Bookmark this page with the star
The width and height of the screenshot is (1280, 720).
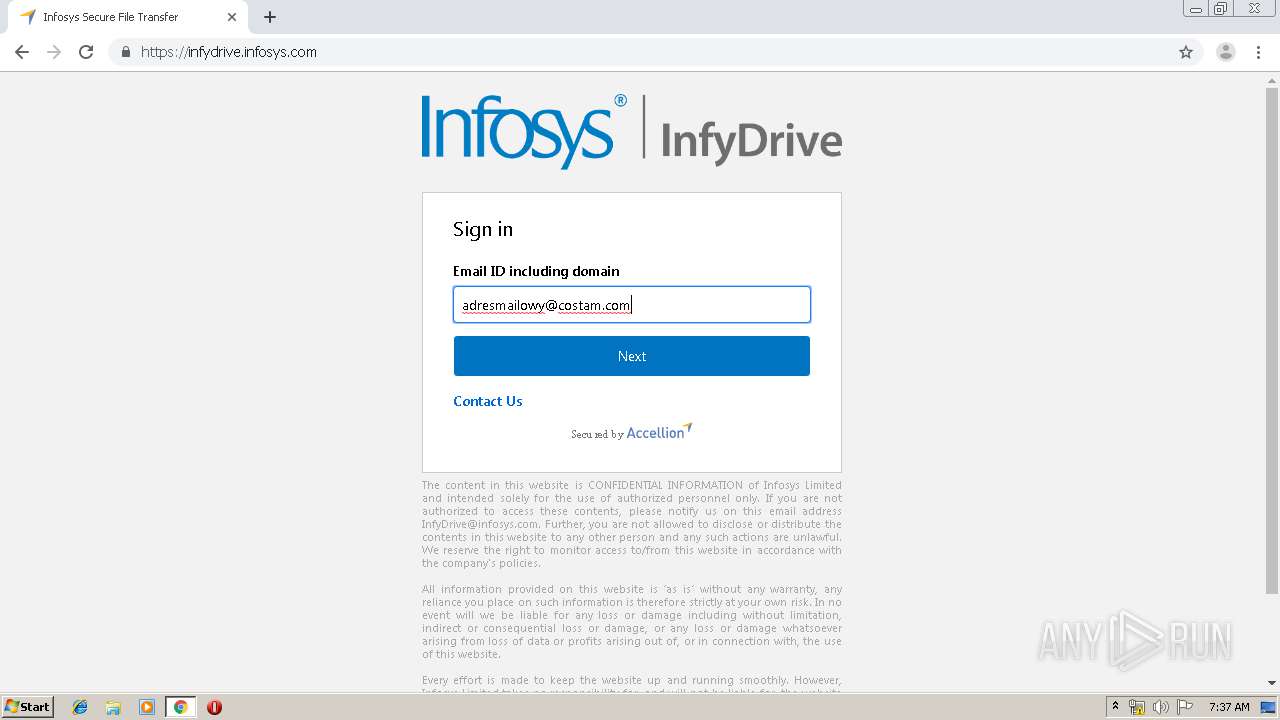[x=1186, y=52]
